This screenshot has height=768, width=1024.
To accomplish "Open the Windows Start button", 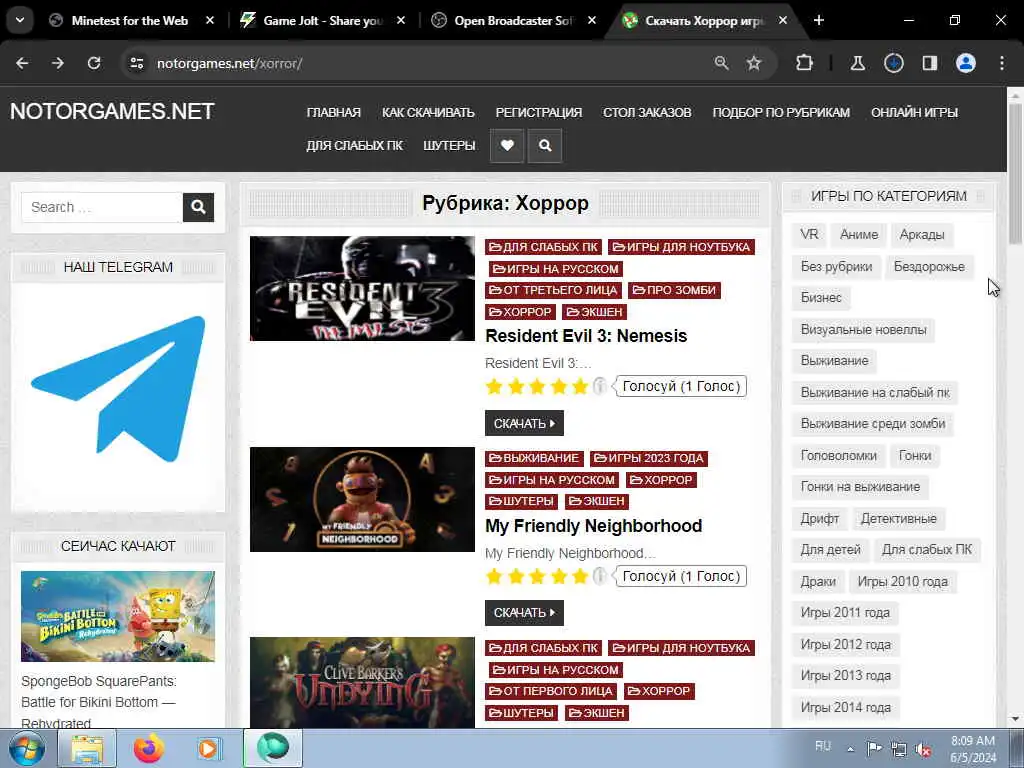I will (x=26, y=748).
